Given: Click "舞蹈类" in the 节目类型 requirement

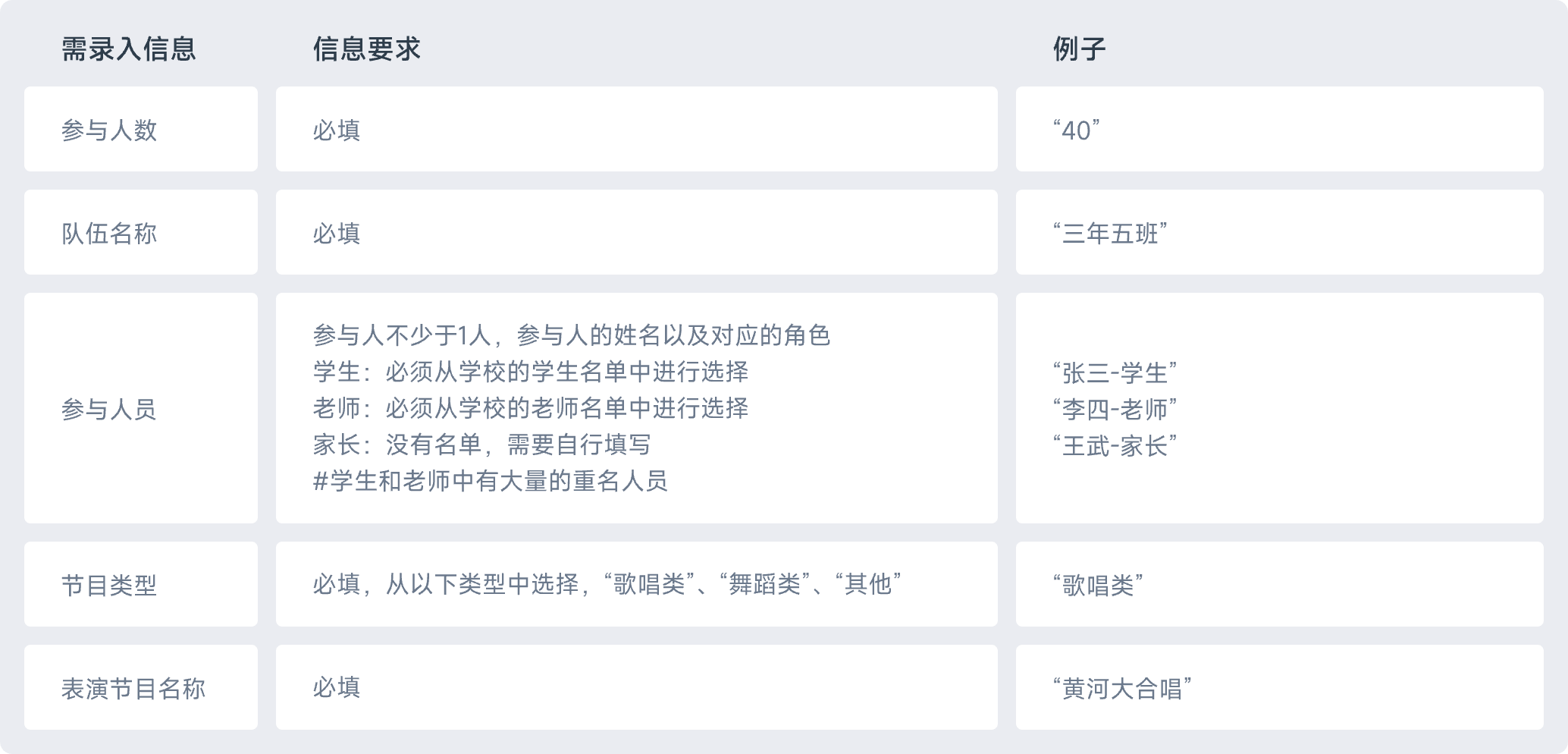Looking at the screenshot, I should (x=764, y=584).
